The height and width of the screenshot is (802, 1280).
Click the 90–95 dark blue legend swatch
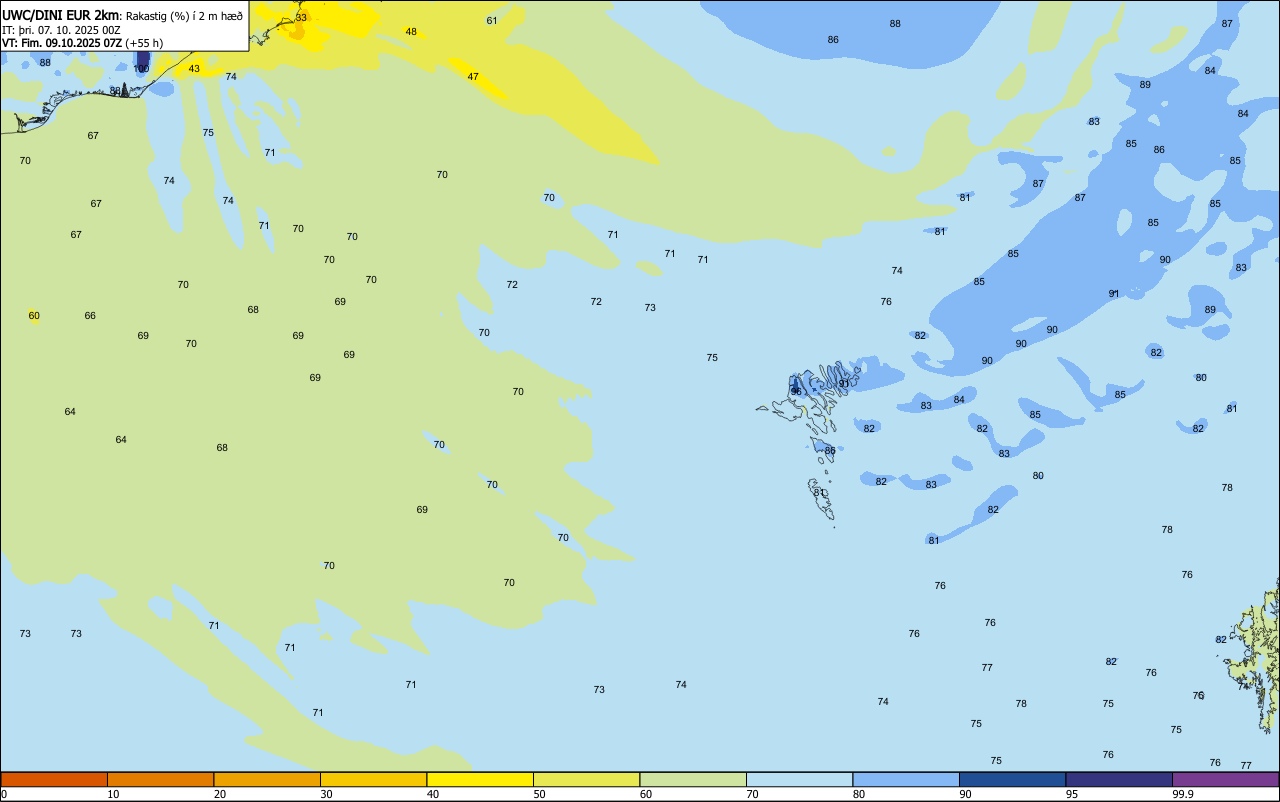click(x=1012, y=779)
